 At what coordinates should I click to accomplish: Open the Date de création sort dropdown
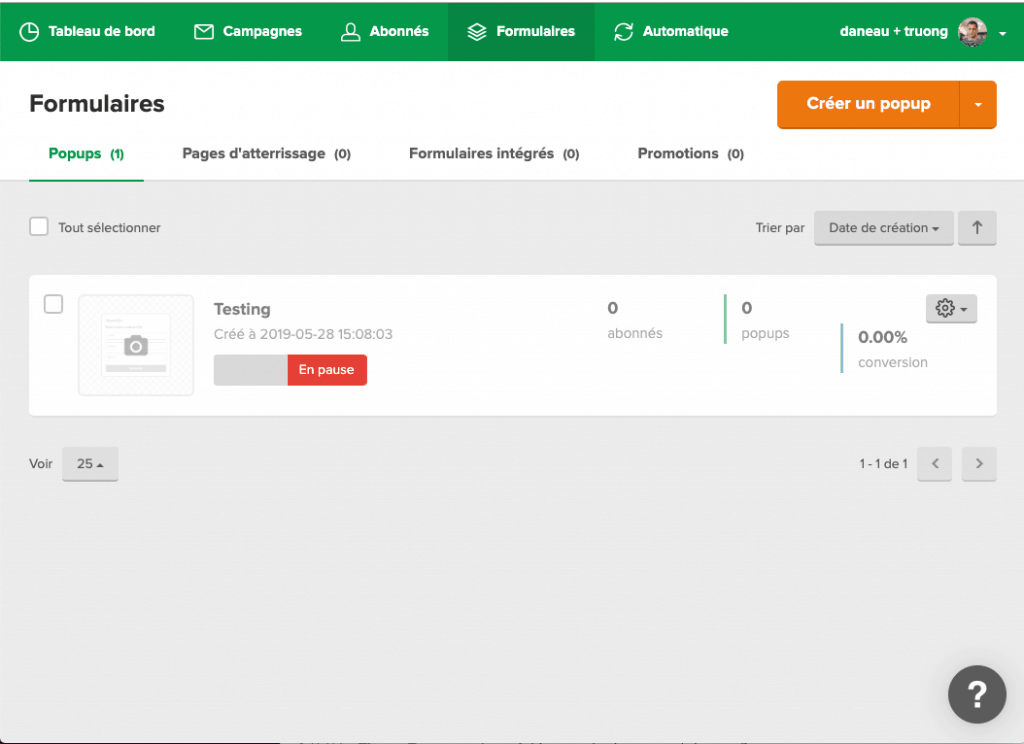coord(883,228)
